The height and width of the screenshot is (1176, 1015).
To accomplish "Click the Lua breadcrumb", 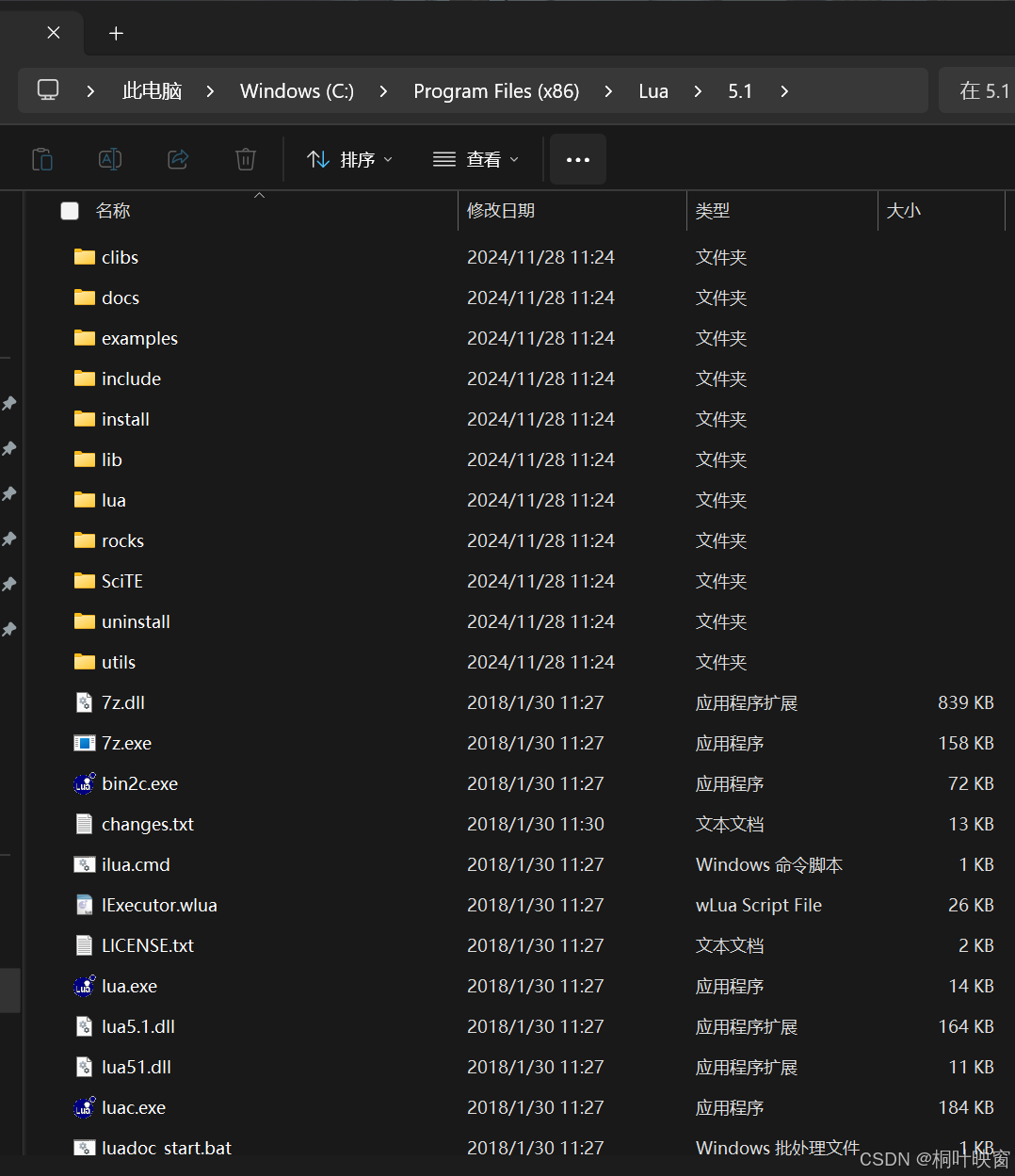I will [653, 91].
